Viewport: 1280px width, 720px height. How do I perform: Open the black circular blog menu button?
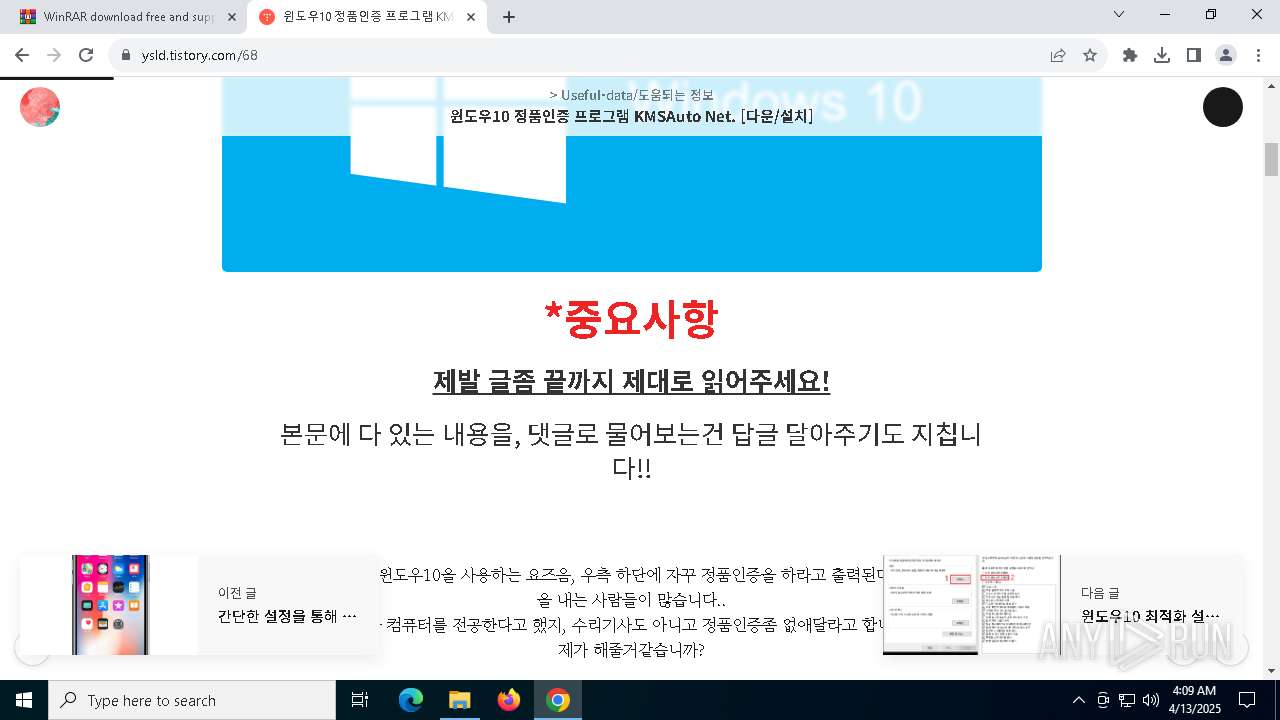click(1222, 107)
